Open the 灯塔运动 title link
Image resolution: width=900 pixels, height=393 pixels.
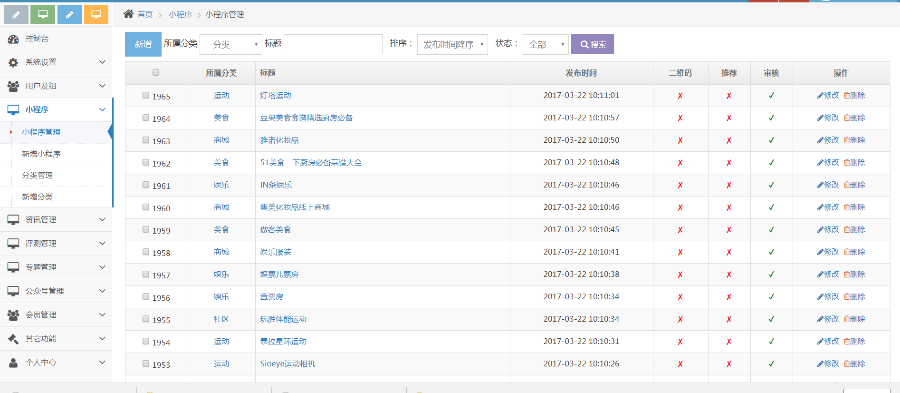tap(276, 95)
